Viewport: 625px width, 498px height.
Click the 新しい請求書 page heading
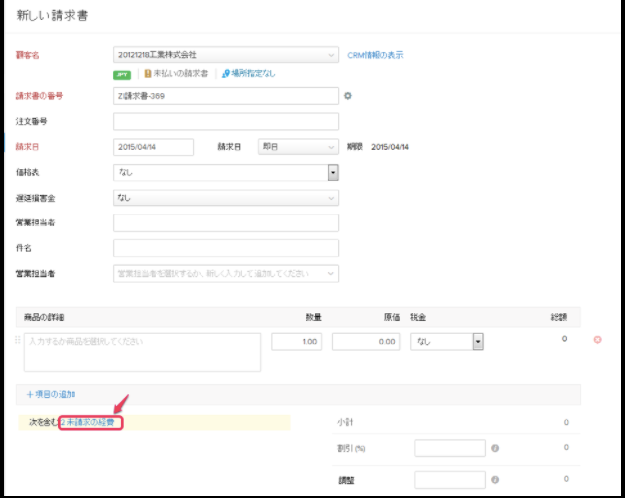tap(52, 15)
